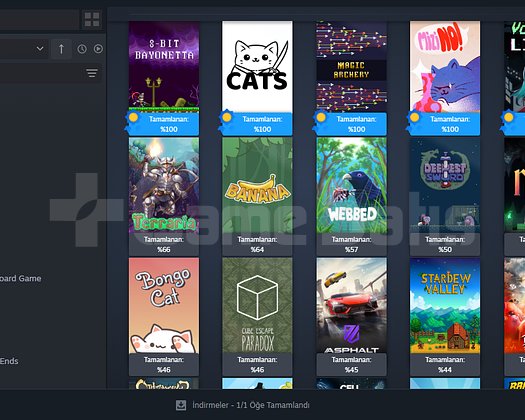Click Webbed's Tamamlanan %57 label
Image resolution: width=525 pixels, height=420 pixels.
[x=352, y=244]
